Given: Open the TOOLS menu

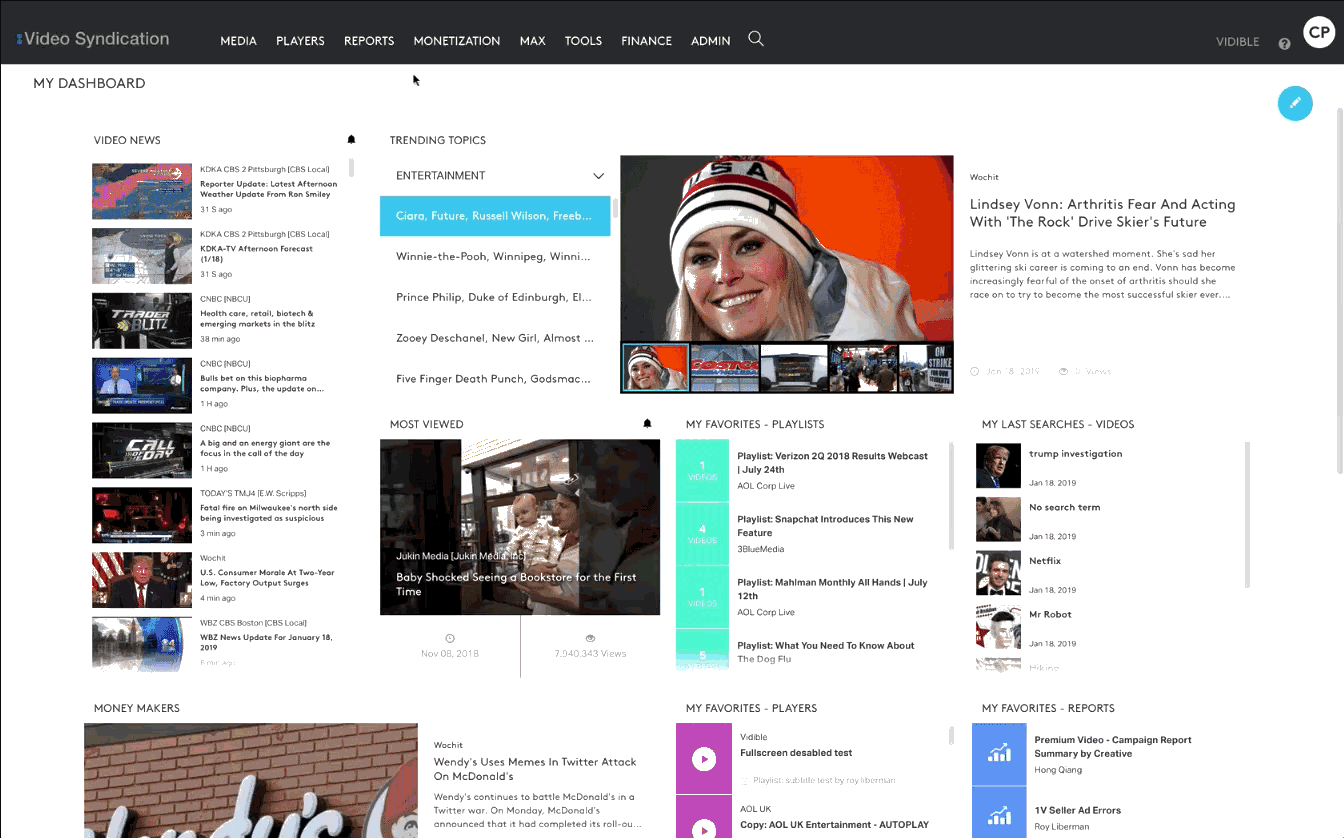Looking at the screenshot, I should [583, 41].
